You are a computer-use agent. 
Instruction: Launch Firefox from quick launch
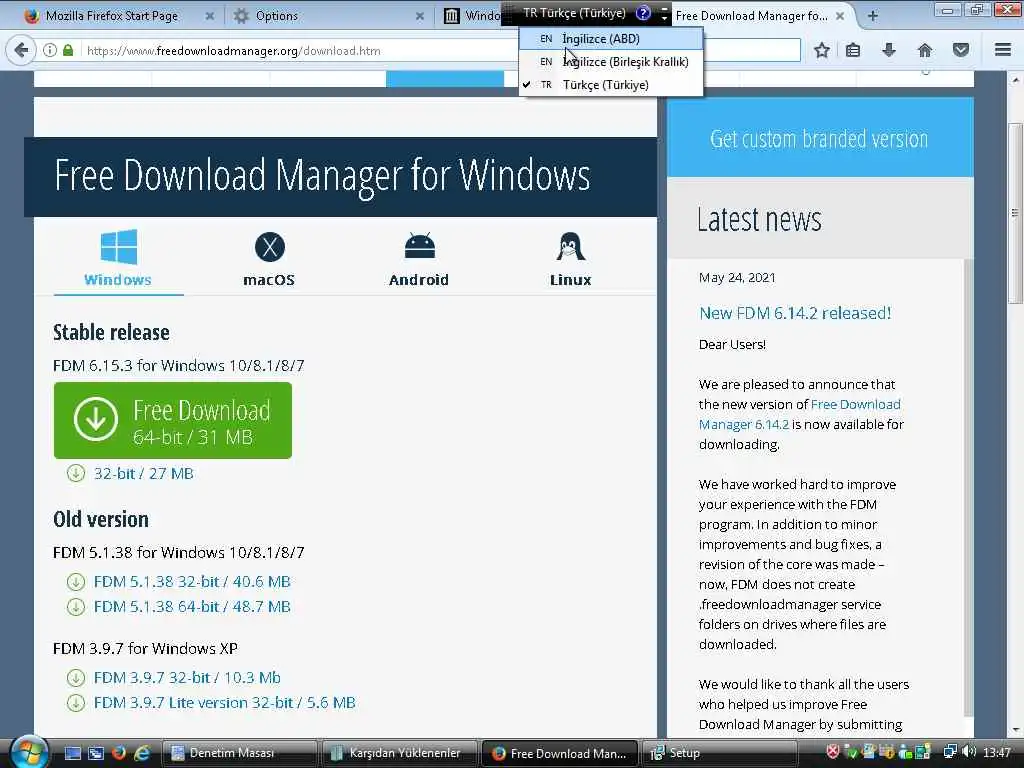[119, 753]
